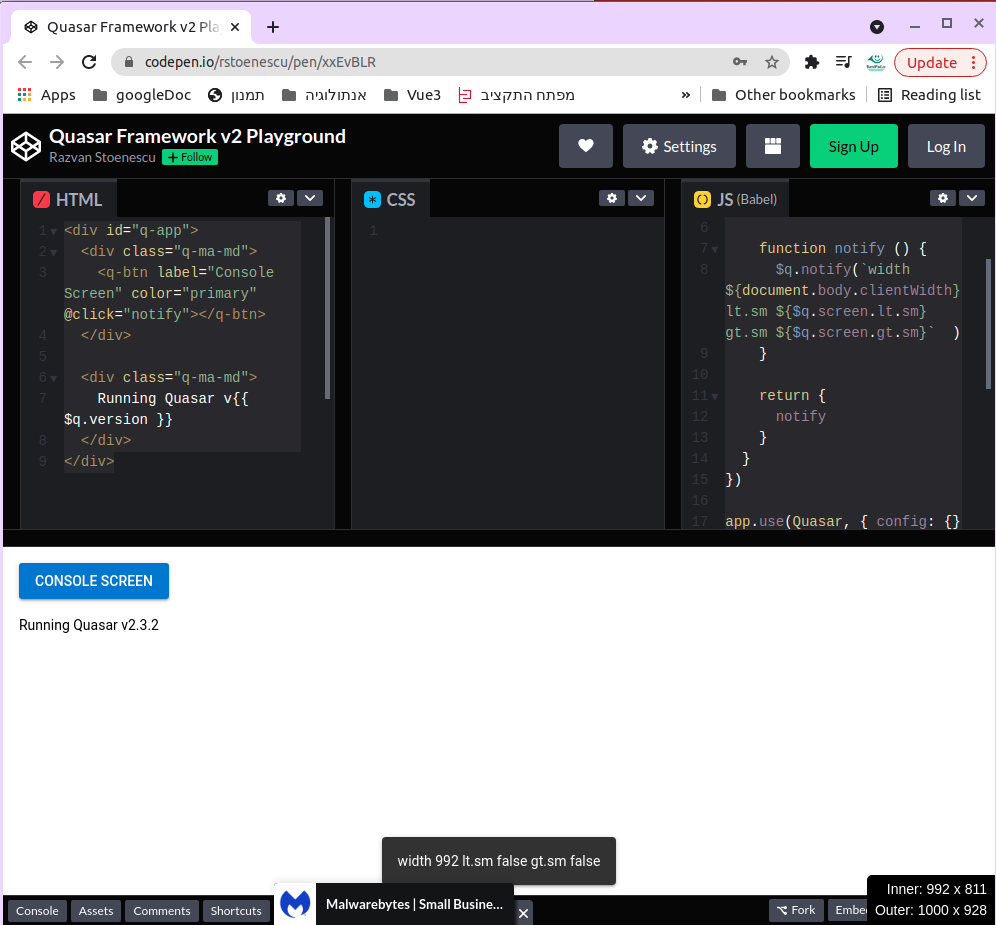The image size is (996, 925).
Task: Click the CodePen logo icon
Action: [26, 147]
